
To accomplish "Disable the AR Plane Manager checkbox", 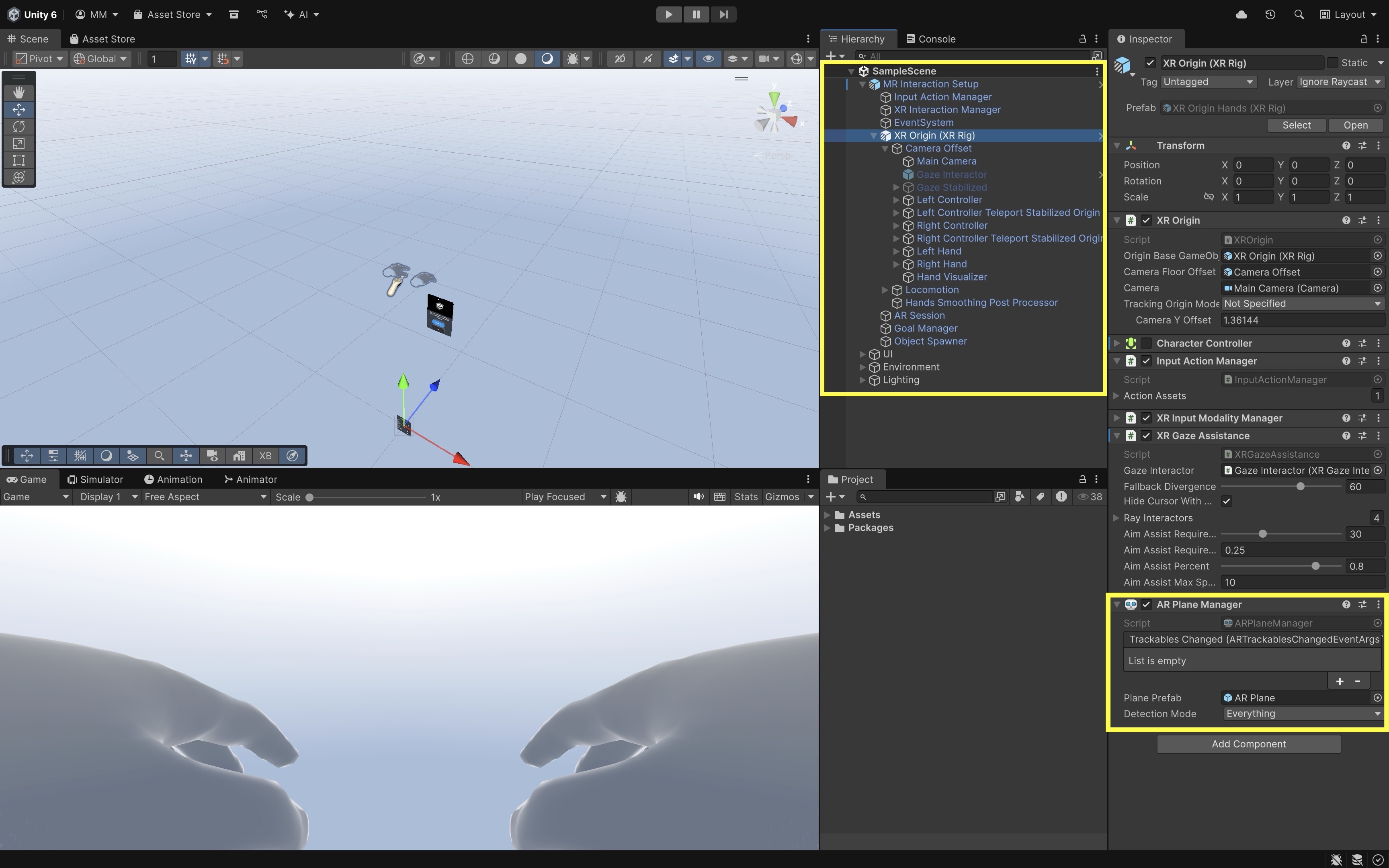I will (1146, 604).
